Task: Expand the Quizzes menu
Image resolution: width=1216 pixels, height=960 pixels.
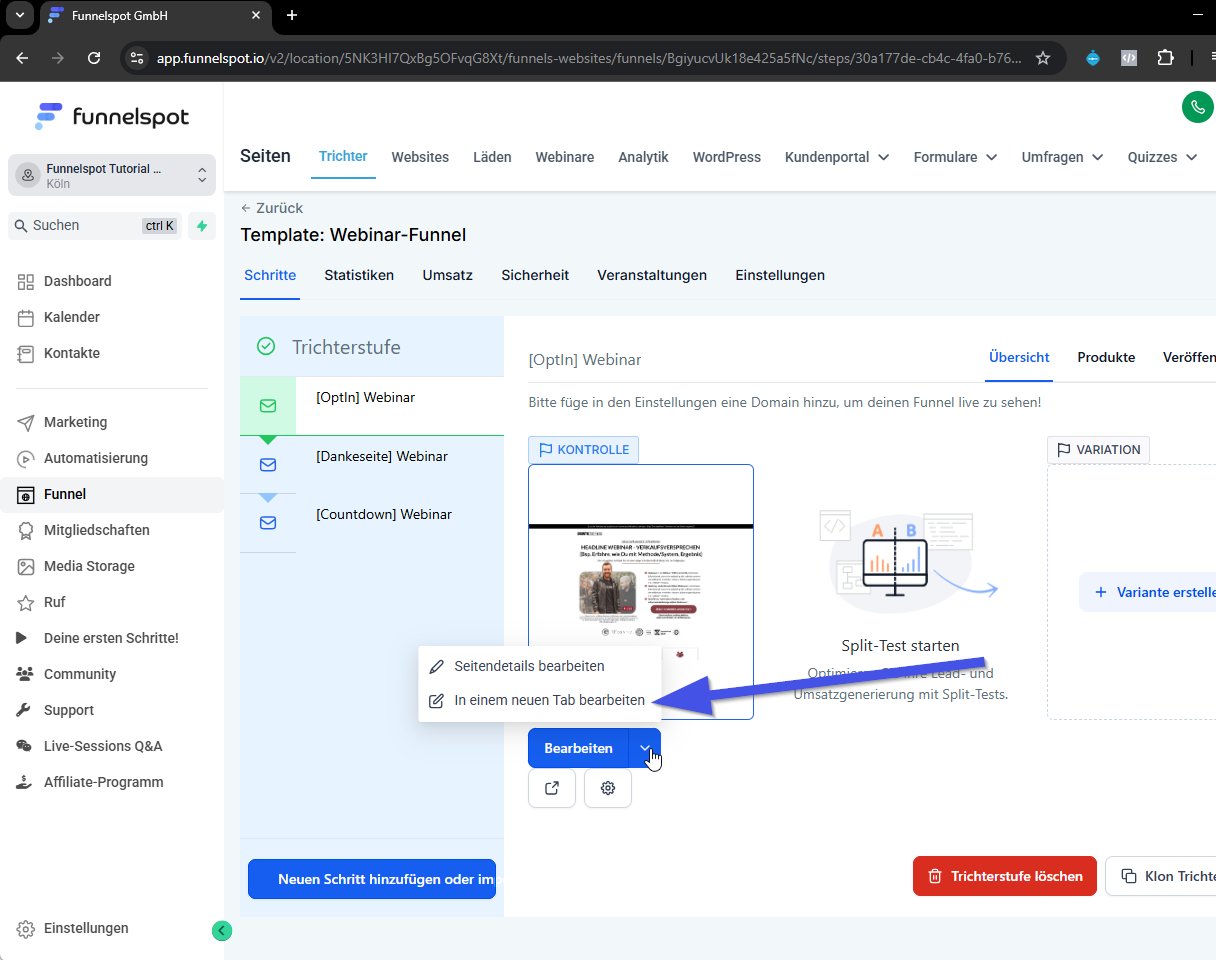Action: pos(1162,157)
